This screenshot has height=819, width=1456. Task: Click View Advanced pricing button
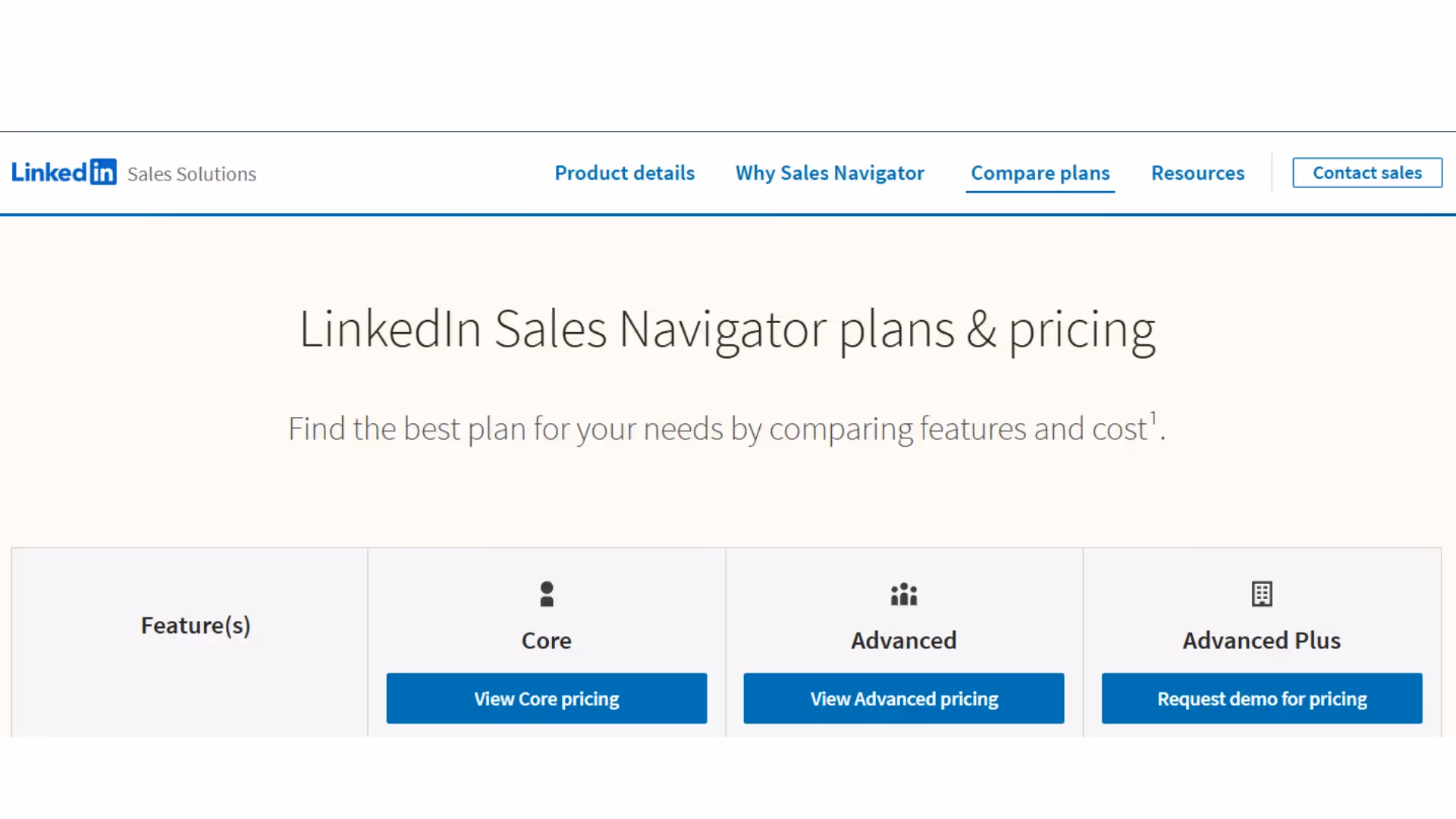tap(904, 698)
